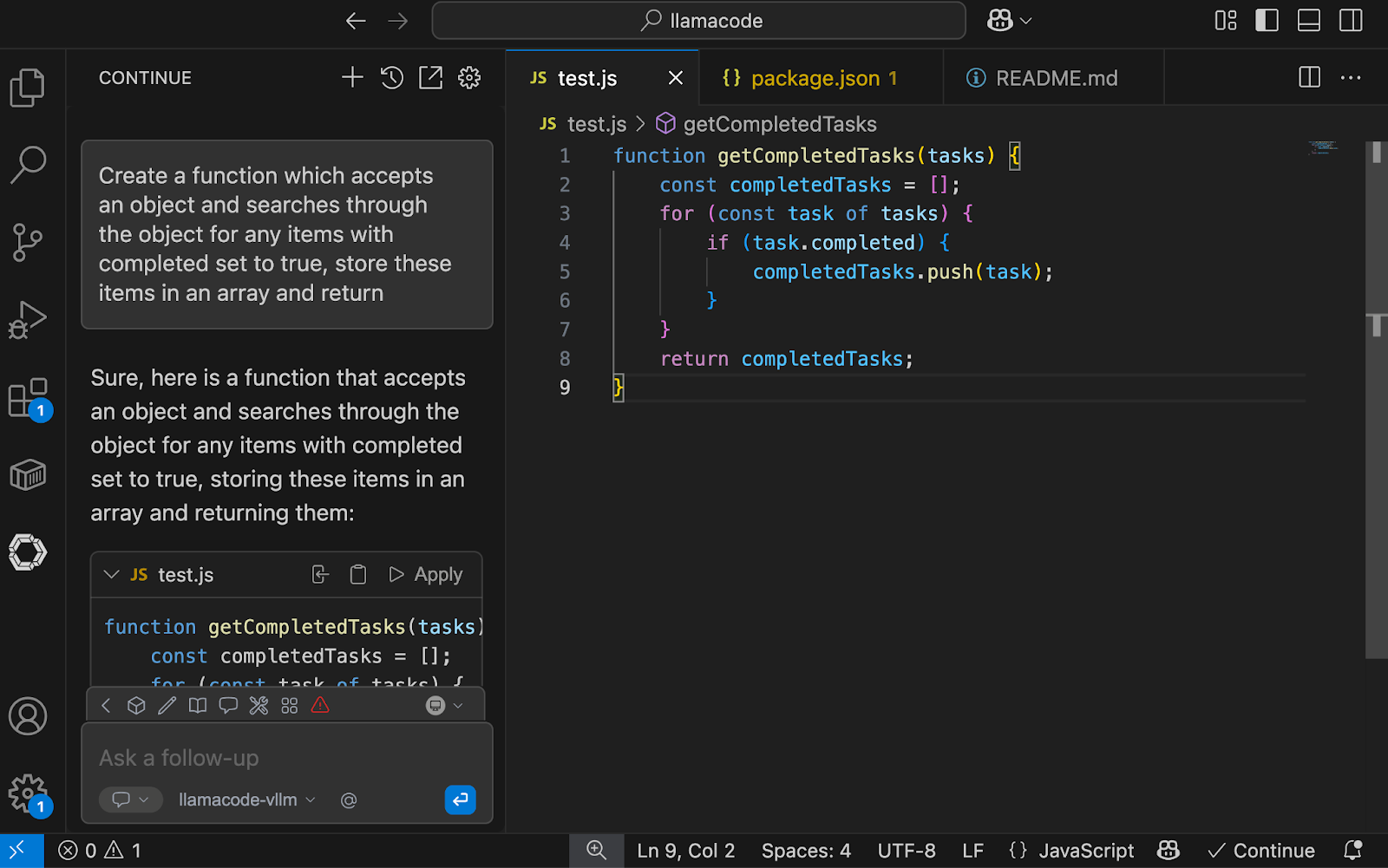Click the red warning triangle in chat toolbar

point(320,706)
